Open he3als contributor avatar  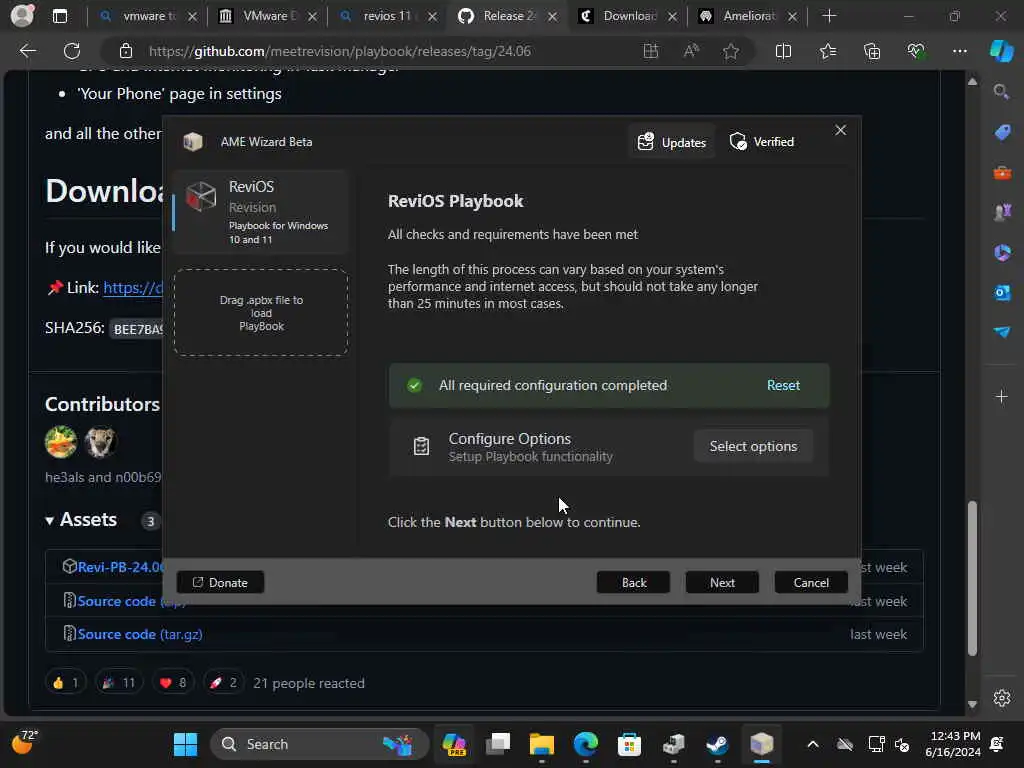point(61,442)
